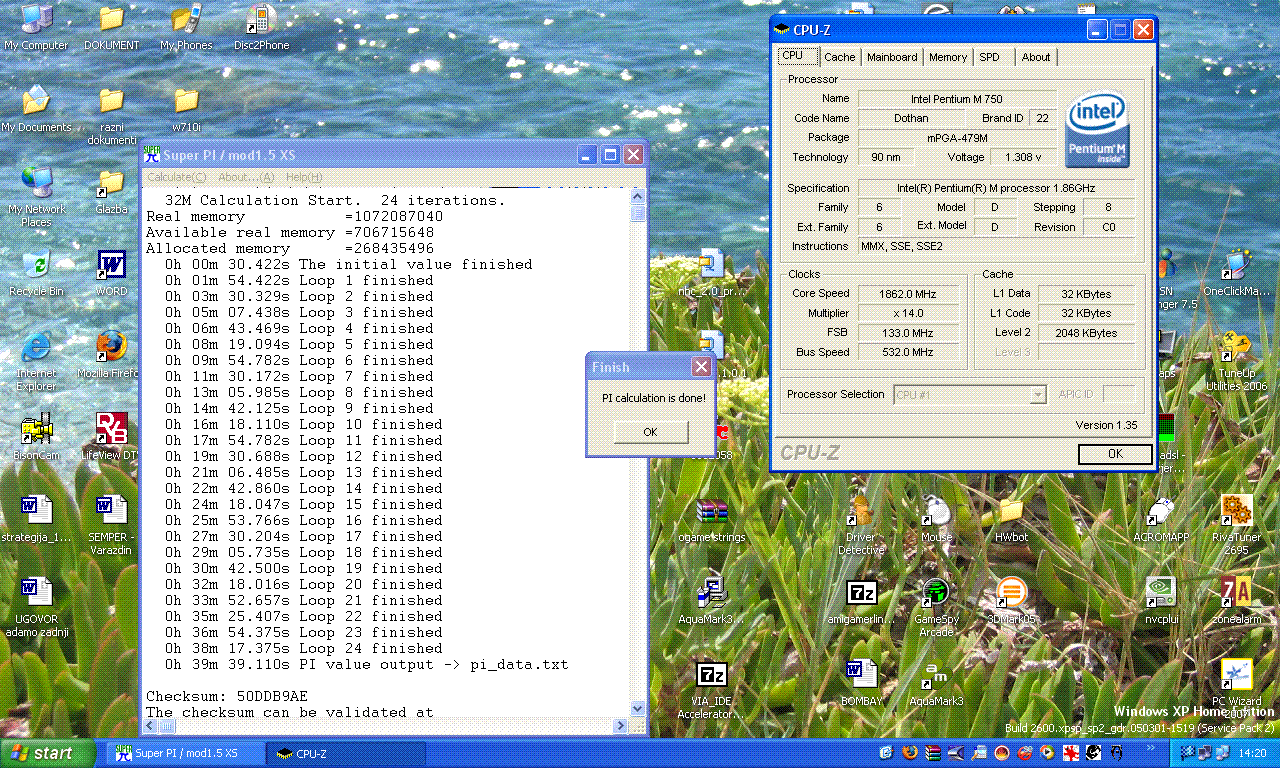Image resolution: width=1280 pixels, height=768 pixels.
Task: Open the BOMBAY Word document
Action: [x=861, y=682]
